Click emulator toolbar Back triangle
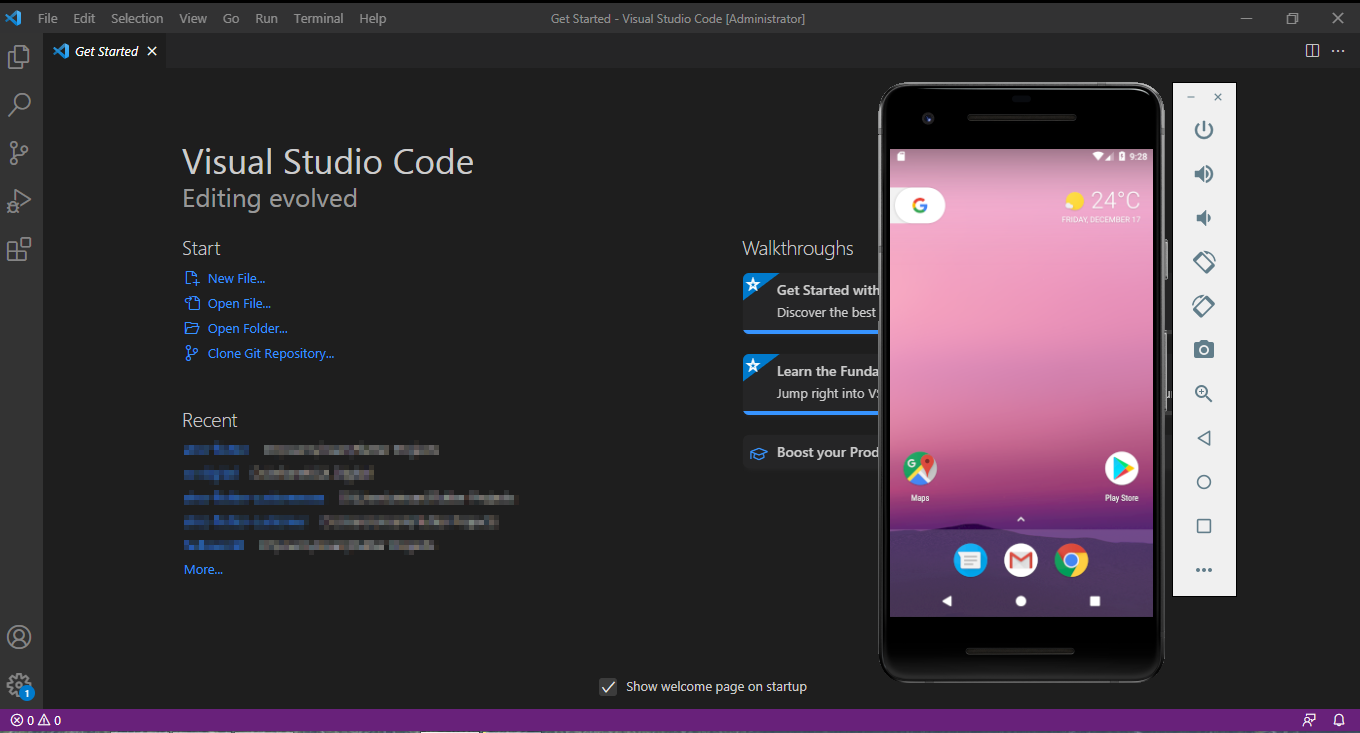 [1204, 438]
